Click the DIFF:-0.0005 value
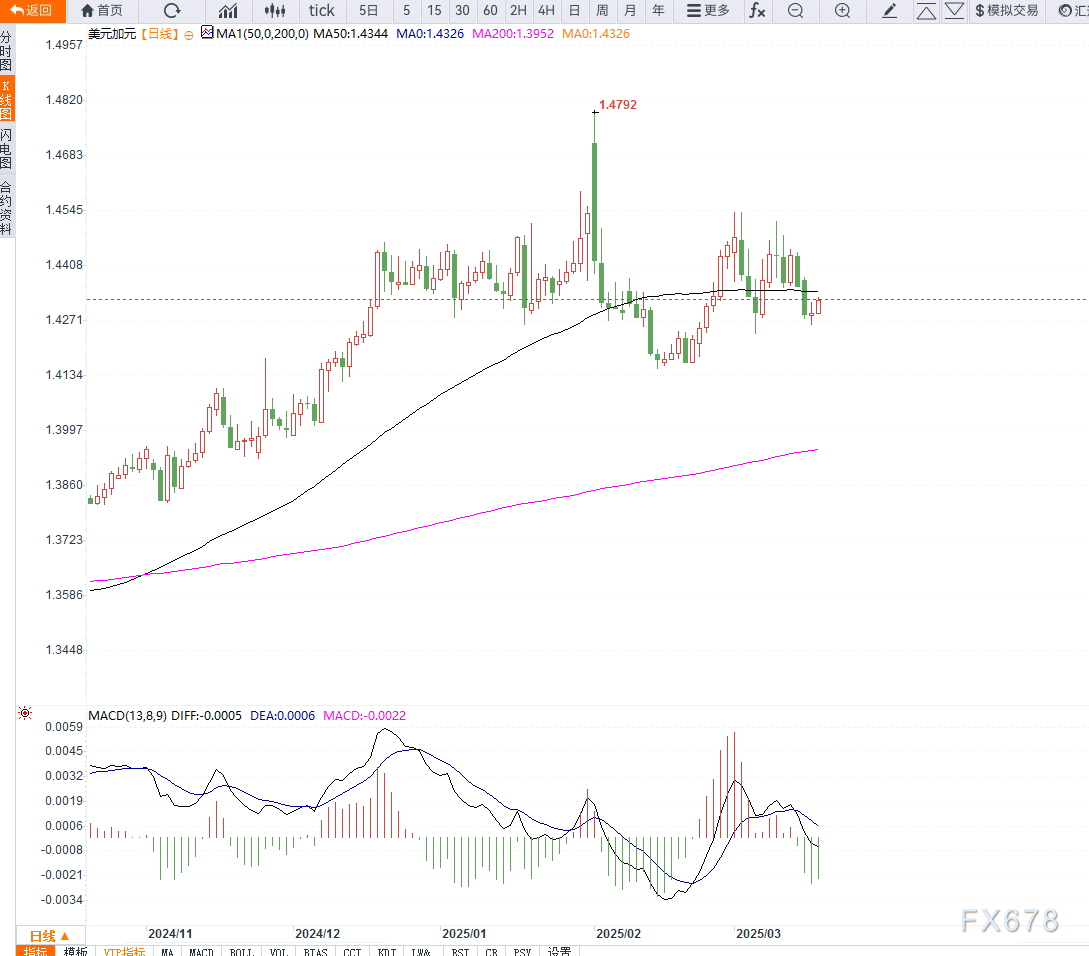The image size is (1089, 956). point(206,716)
